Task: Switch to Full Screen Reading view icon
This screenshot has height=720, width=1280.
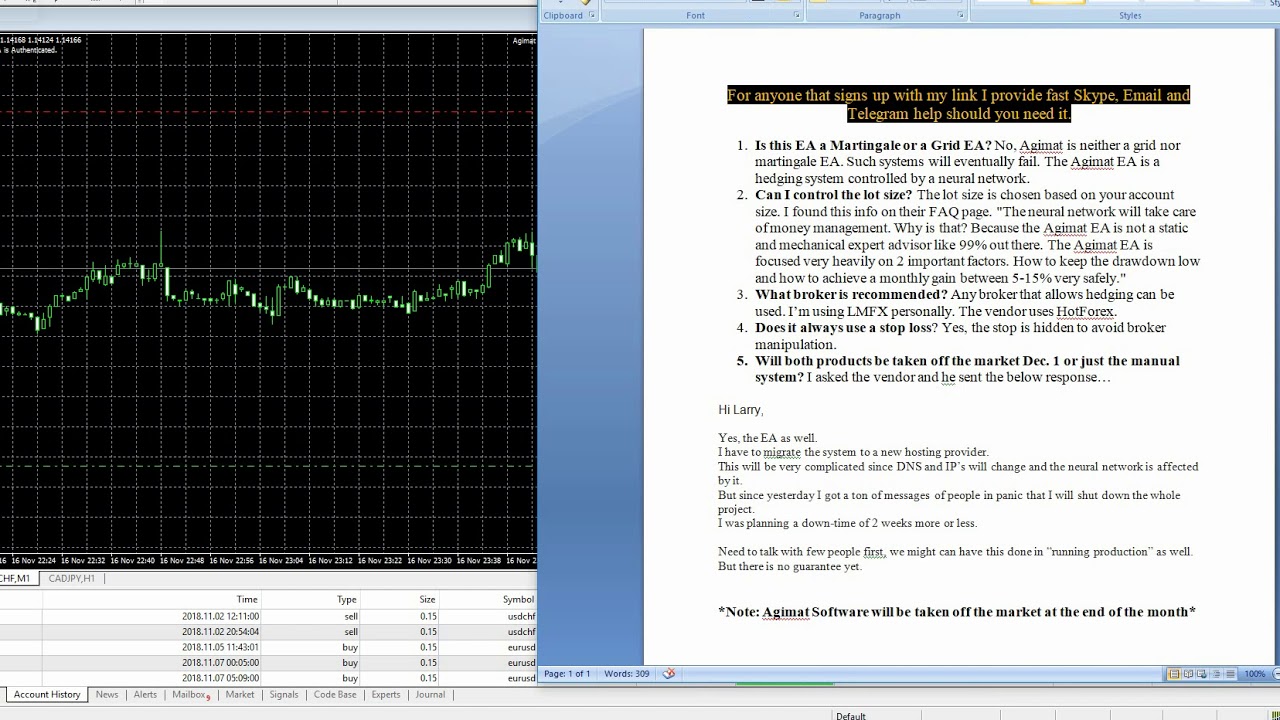Action: coord(1188,674)
